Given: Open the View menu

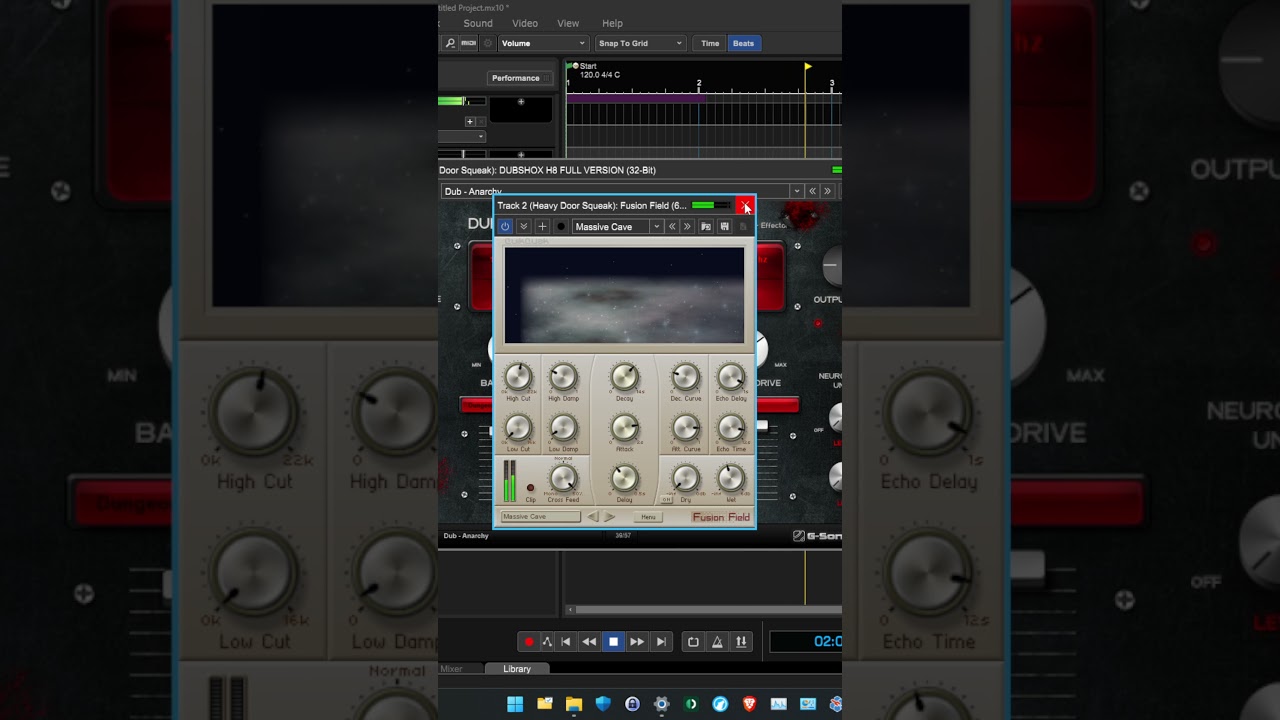Looking at the screenshot, I should pyautogui.click(x=568, y=23).
